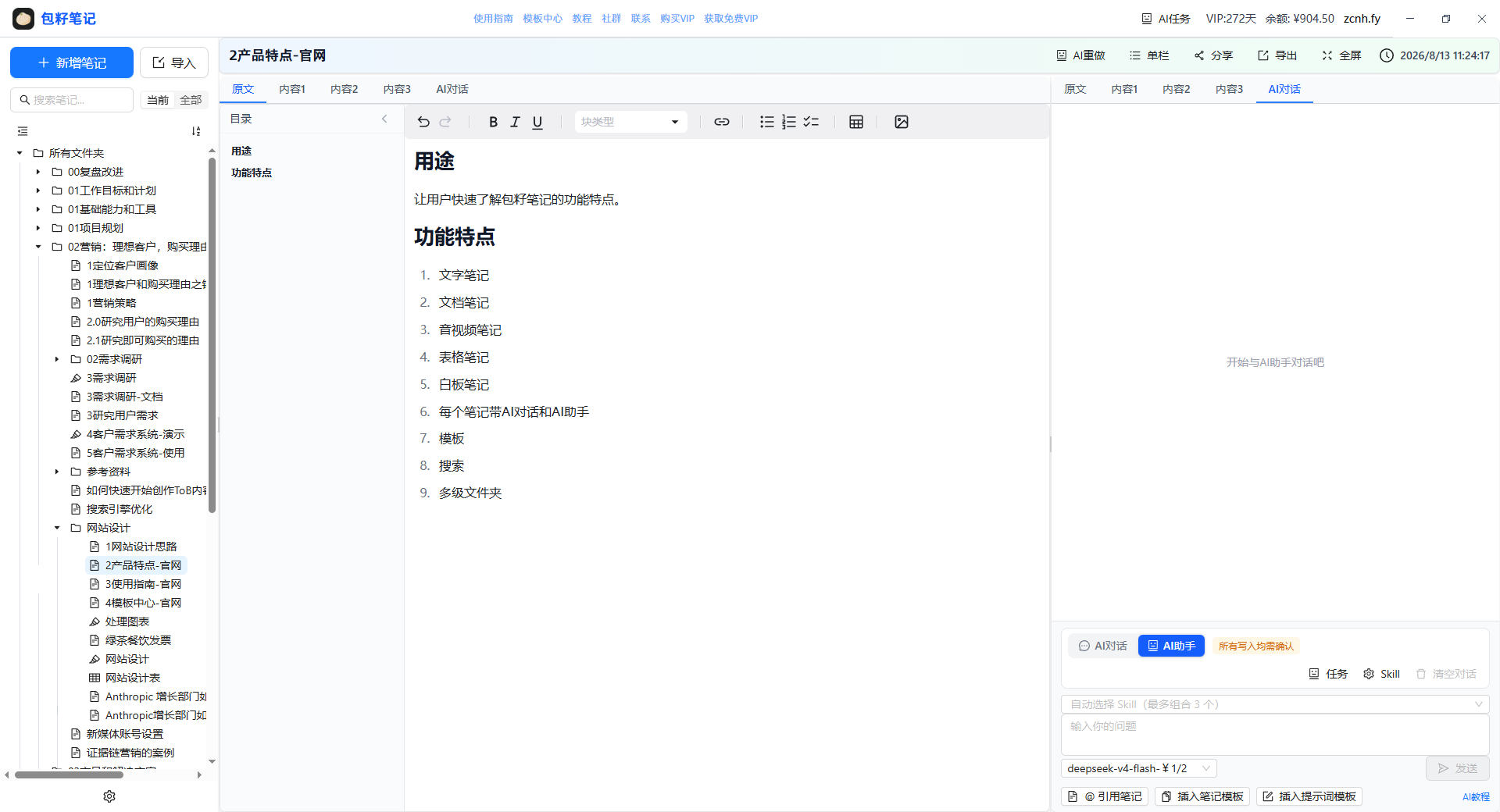The image size is (1500, 812).
Task: Expand the 00复盘改进 folder
Action: [x=38, y=172]
